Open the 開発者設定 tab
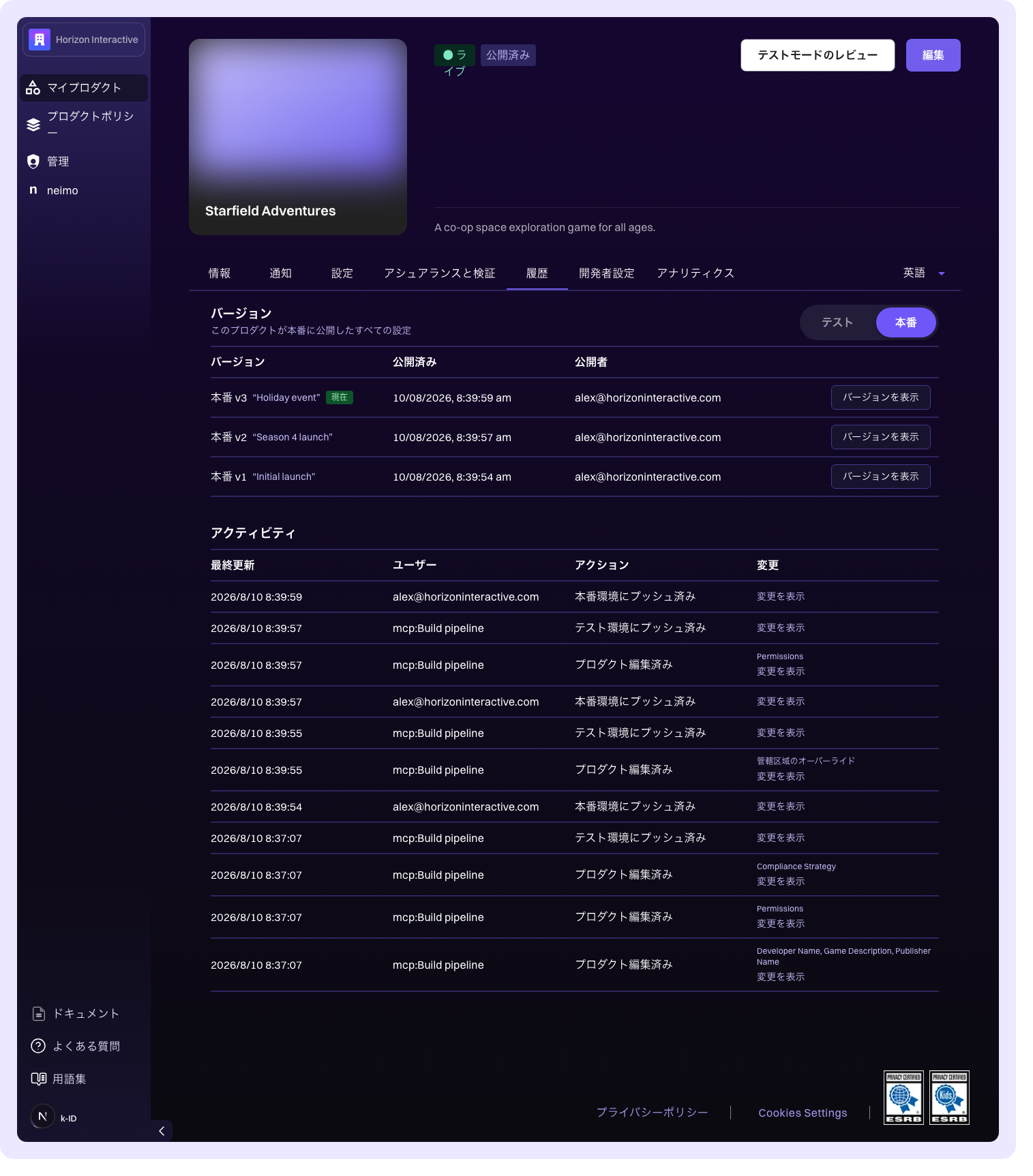1033x1176 pixels. [x=607, y=273]
